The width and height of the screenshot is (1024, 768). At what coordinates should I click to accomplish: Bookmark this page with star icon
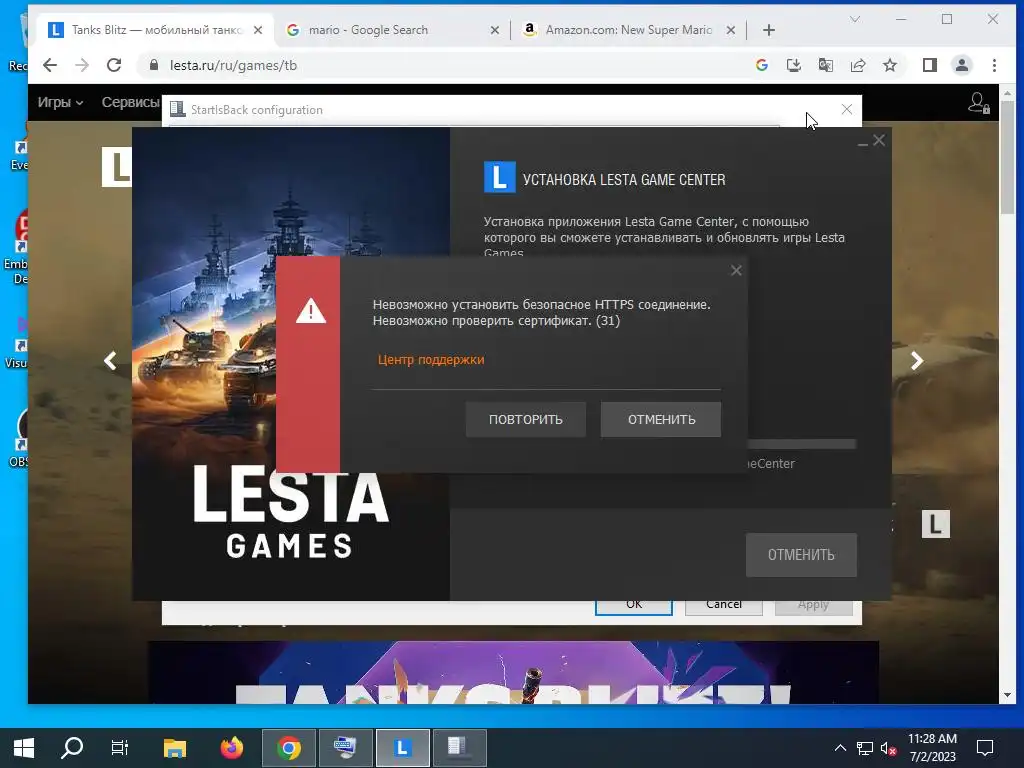(x=889, y=65)
